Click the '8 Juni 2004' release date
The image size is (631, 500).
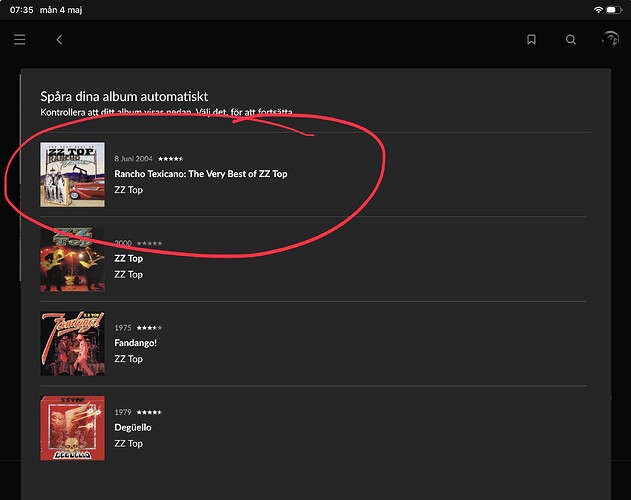(x=134, y=159)
